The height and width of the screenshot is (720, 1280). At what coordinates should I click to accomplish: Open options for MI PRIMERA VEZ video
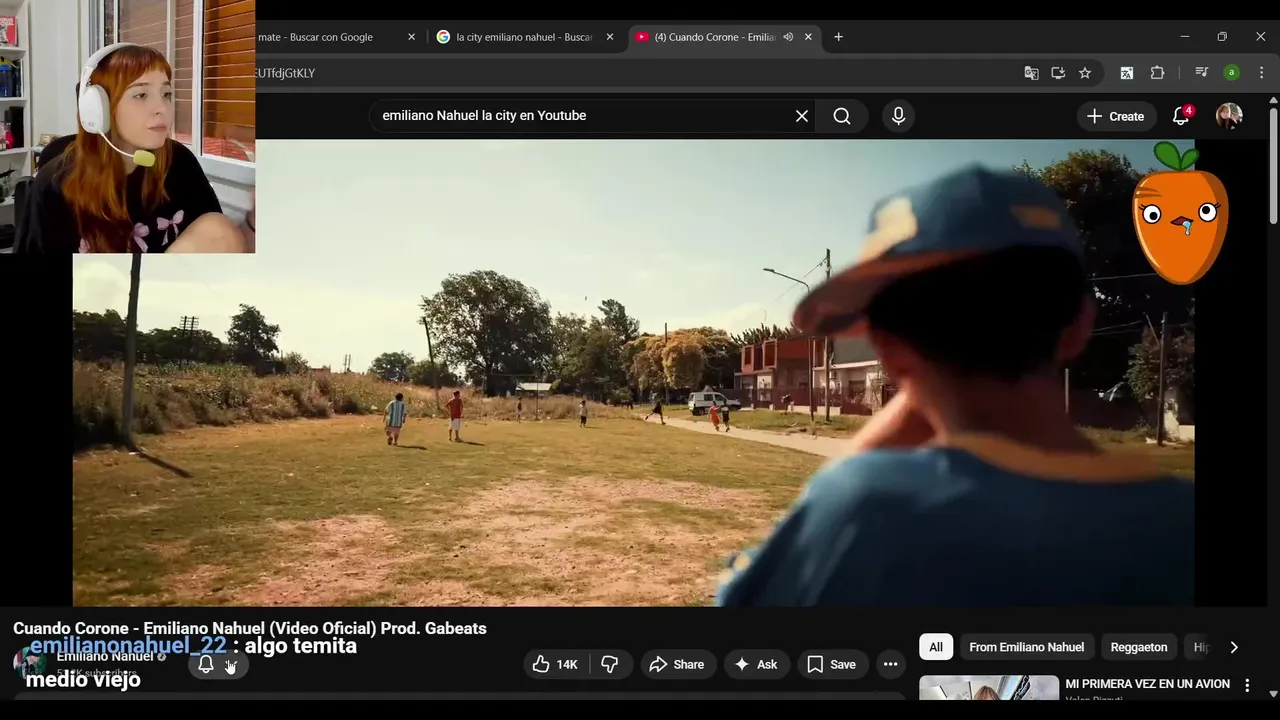[1247, 685]
